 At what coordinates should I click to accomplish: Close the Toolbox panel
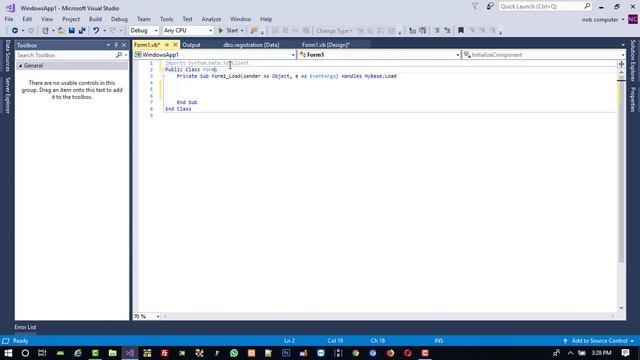(124, 45)
